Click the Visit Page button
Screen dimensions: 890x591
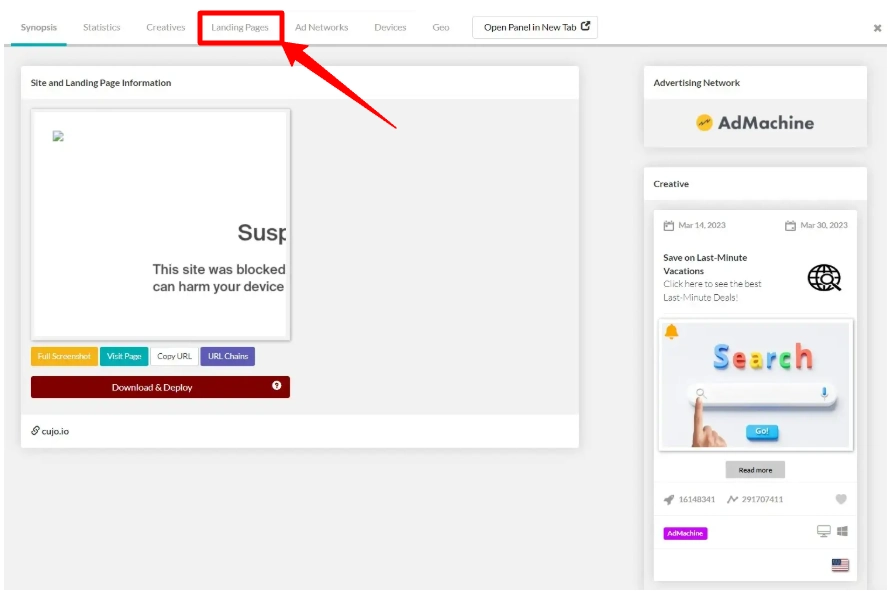tap(123, 355)
